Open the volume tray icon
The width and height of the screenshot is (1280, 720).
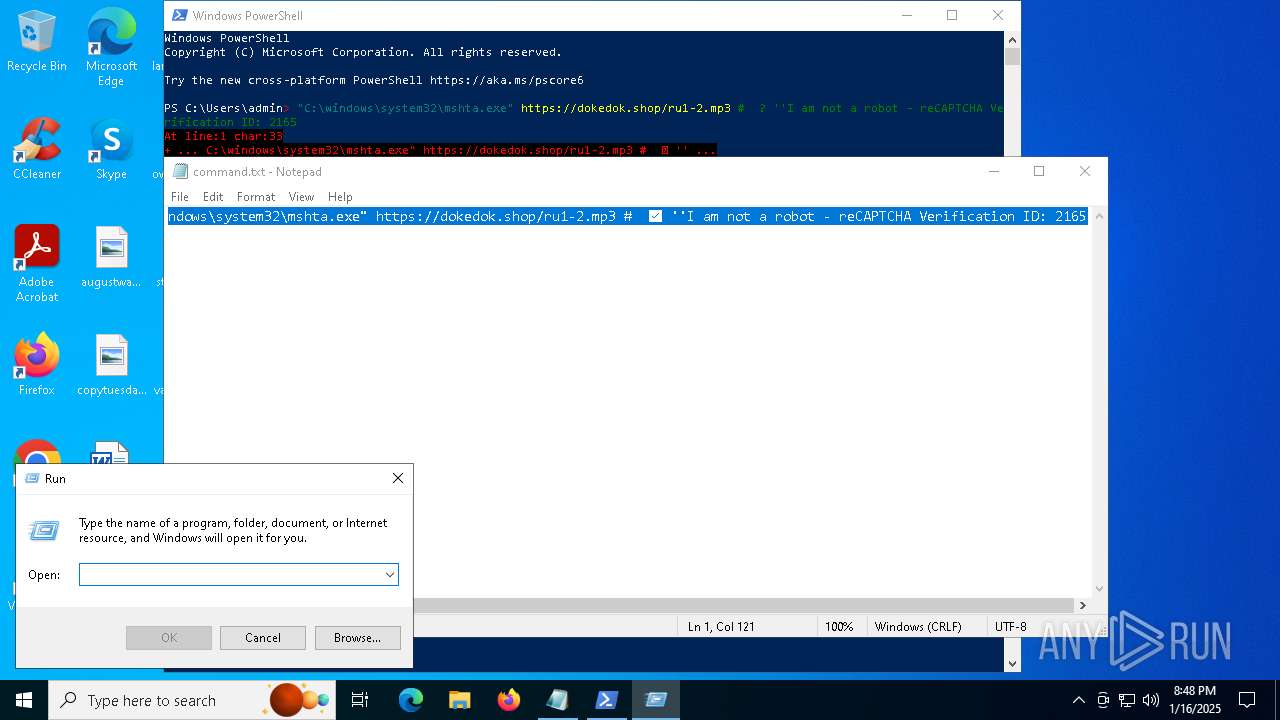click(1151, 700)
